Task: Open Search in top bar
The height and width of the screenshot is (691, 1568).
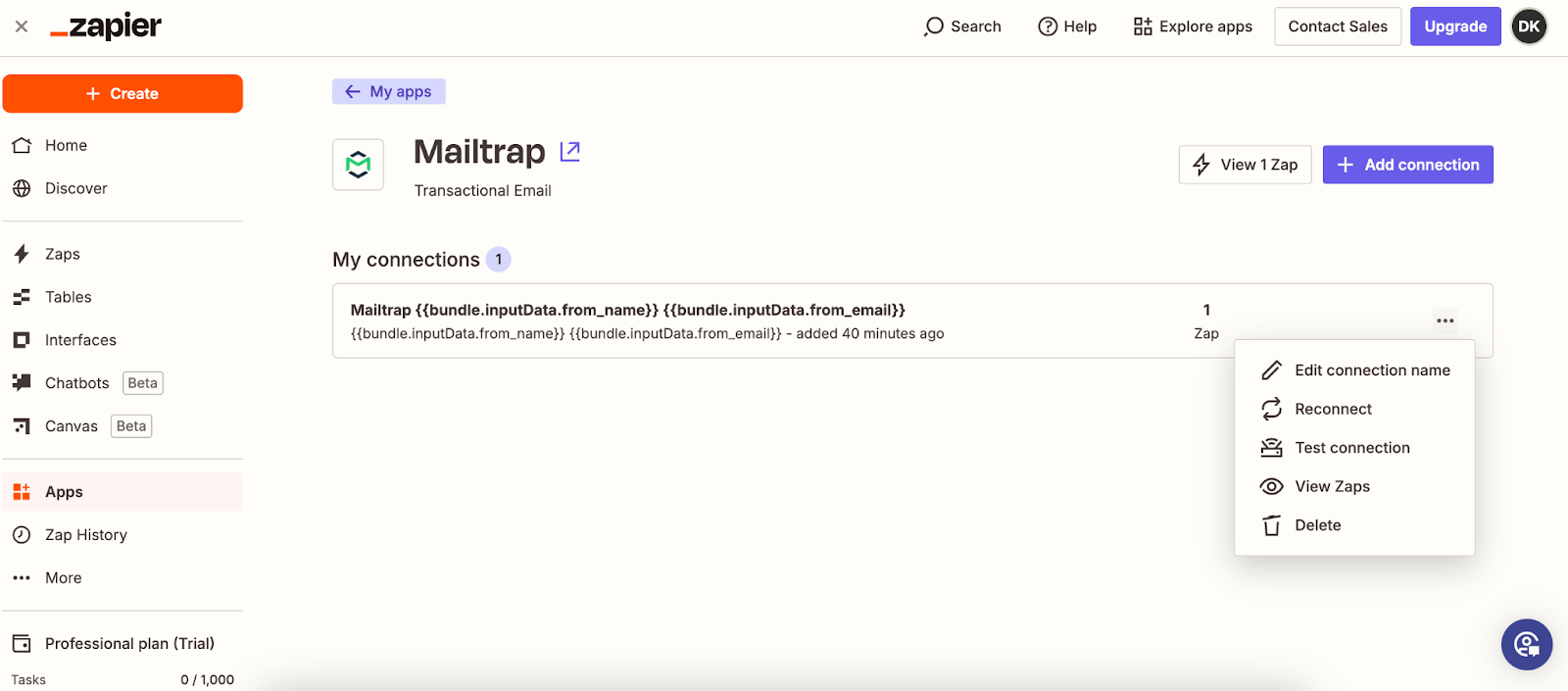Action: point(962,26)
